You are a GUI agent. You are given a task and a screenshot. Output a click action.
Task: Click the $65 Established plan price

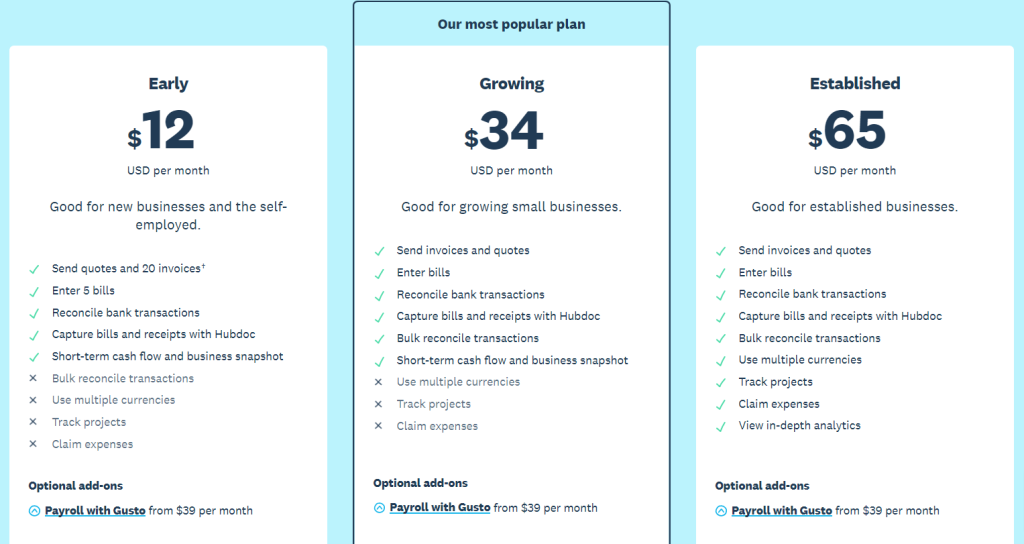click(x=847, y=131)
